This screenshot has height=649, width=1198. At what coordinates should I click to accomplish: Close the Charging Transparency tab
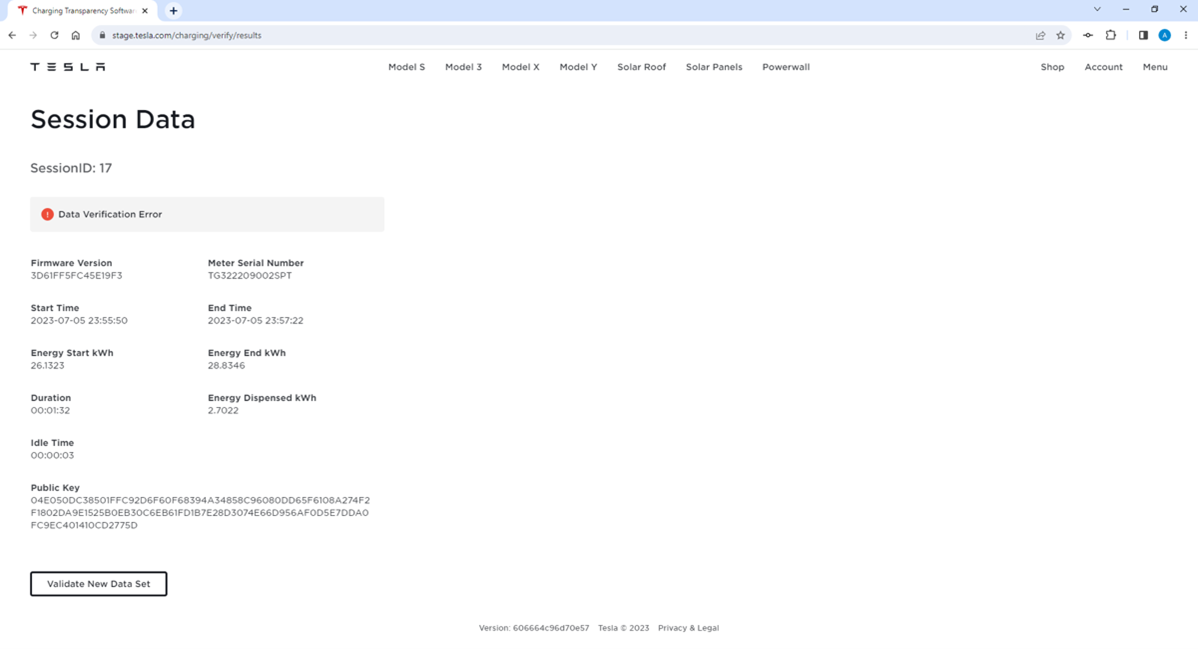(x=145, y=11)
